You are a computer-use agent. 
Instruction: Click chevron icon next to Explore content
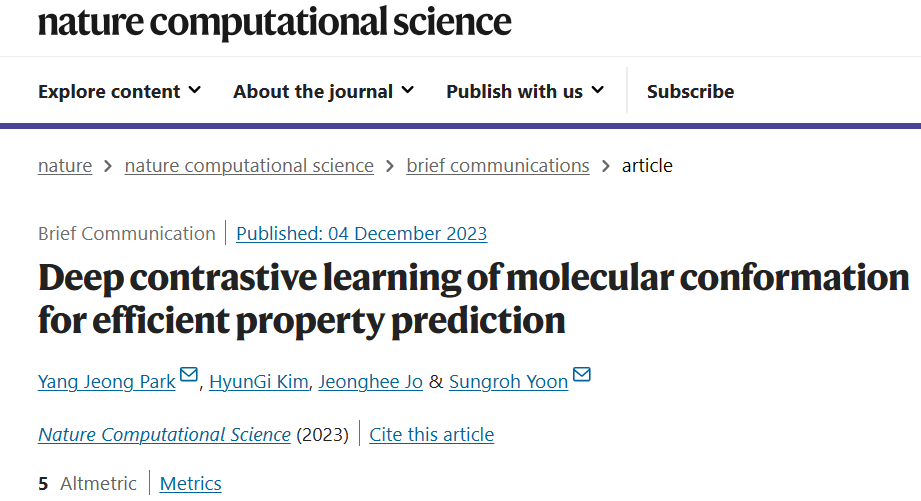click(194, 90)
